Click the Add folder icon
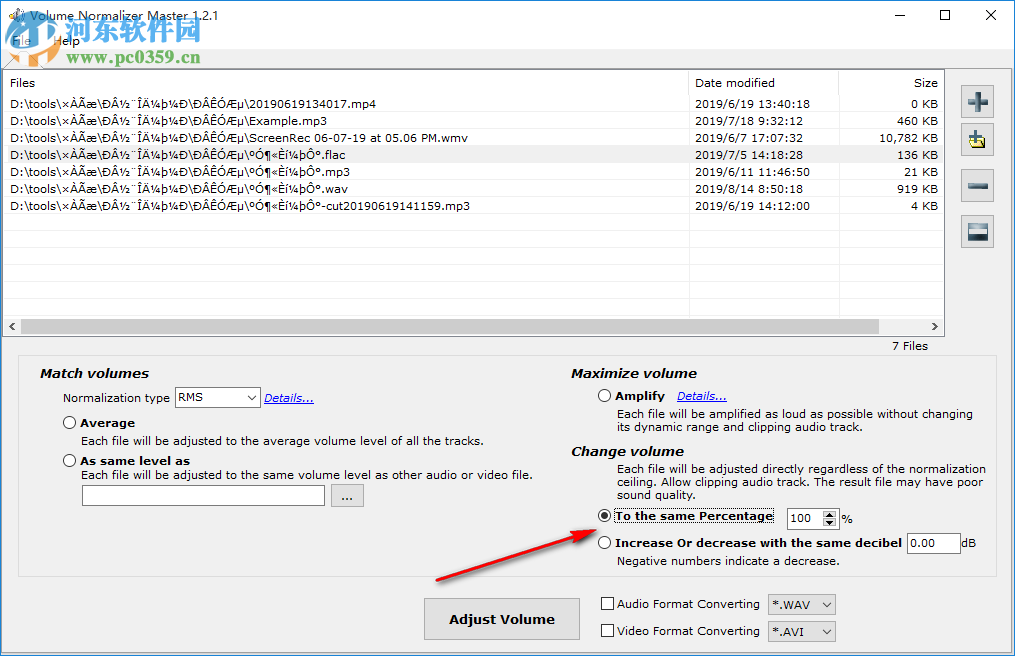 [x=977, y=139]
